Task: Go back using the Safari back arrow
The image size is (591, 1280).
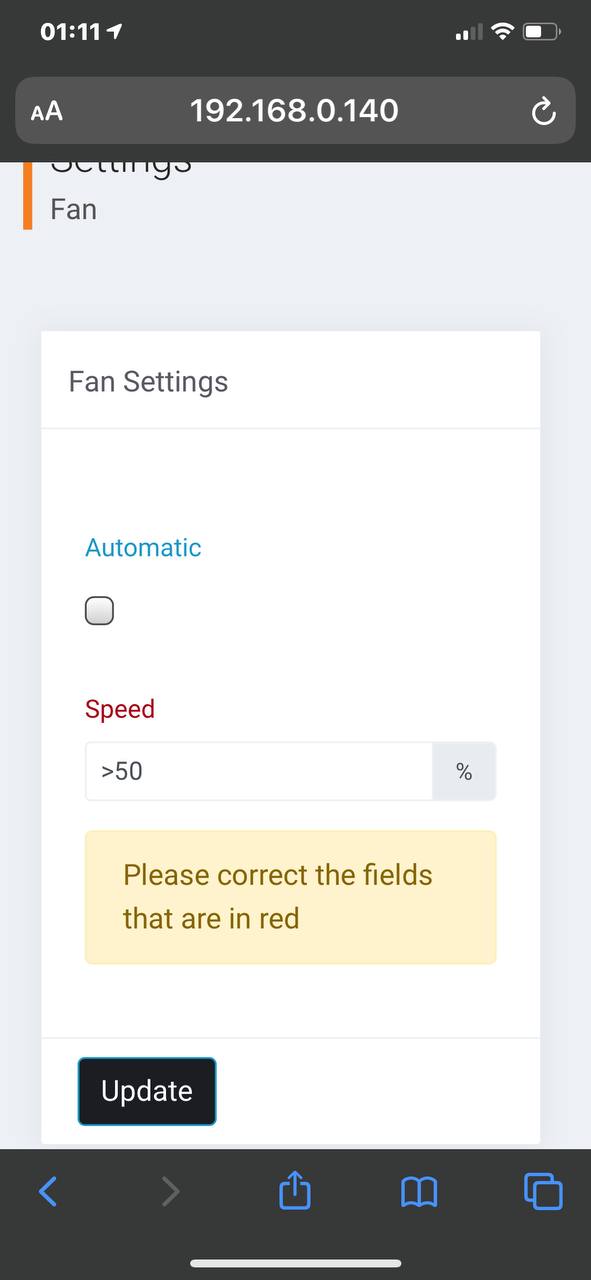Action: (48, 1191)
